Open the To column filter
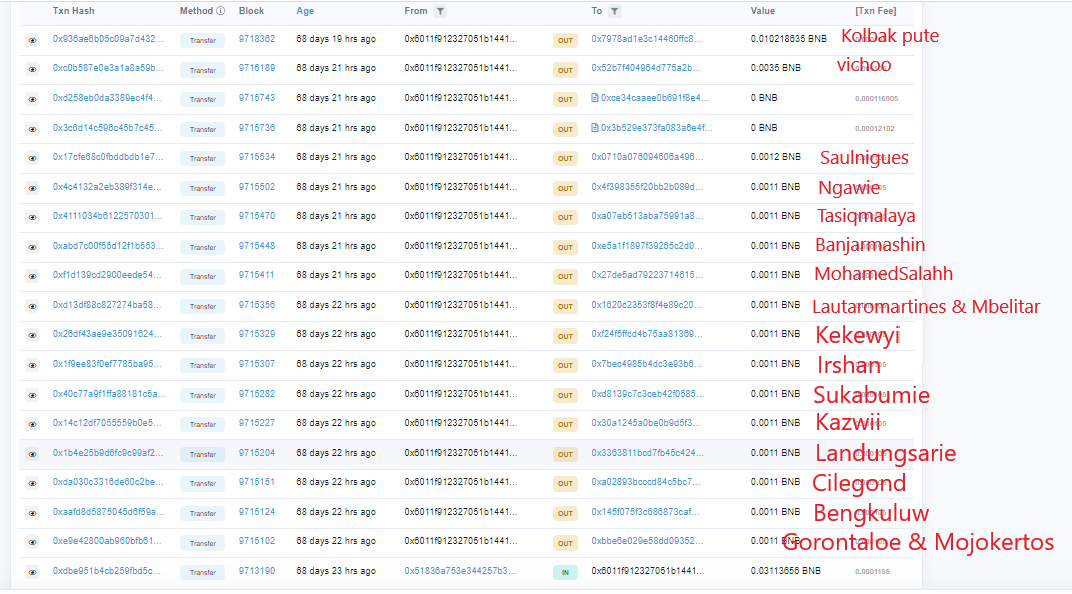The width and height of the screenshot is (1072, 594). [615, 11]
